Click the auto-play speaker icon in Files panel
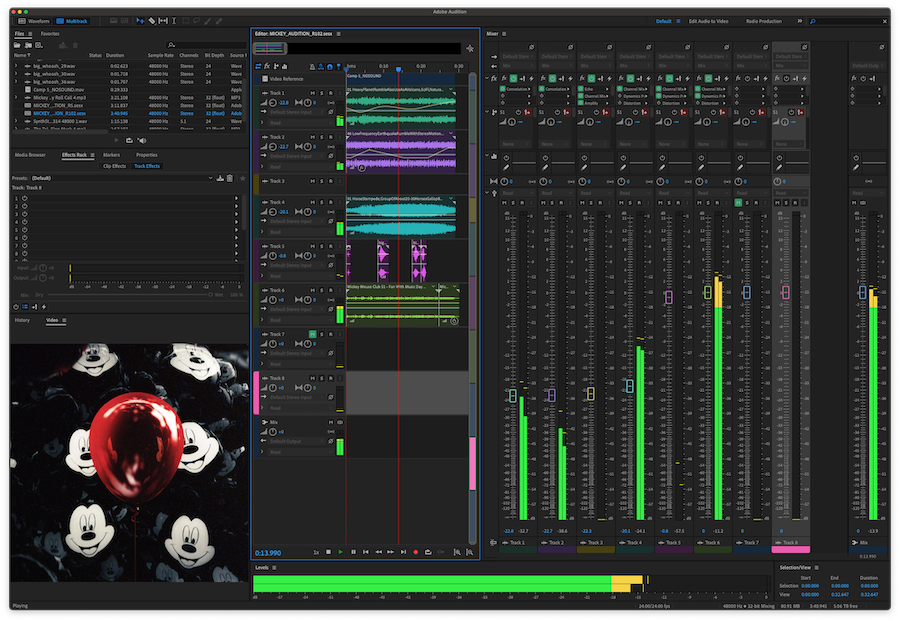This screenshot has width=900, height=621. tap(142, 140)
